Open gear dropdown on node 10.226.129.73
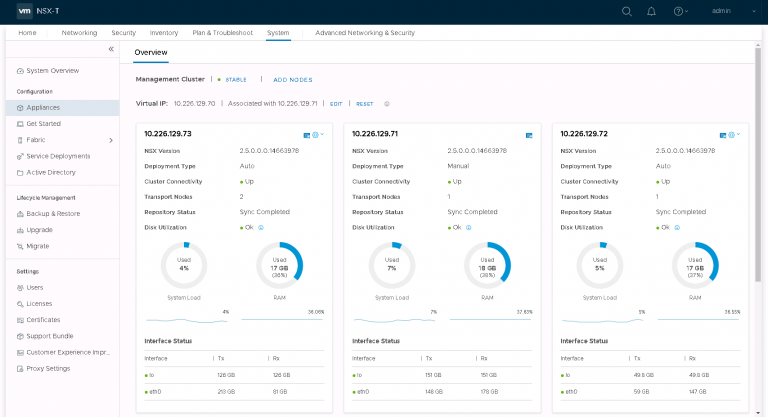Viewport: 768px width, 417px height. click(x=318, y=135)
